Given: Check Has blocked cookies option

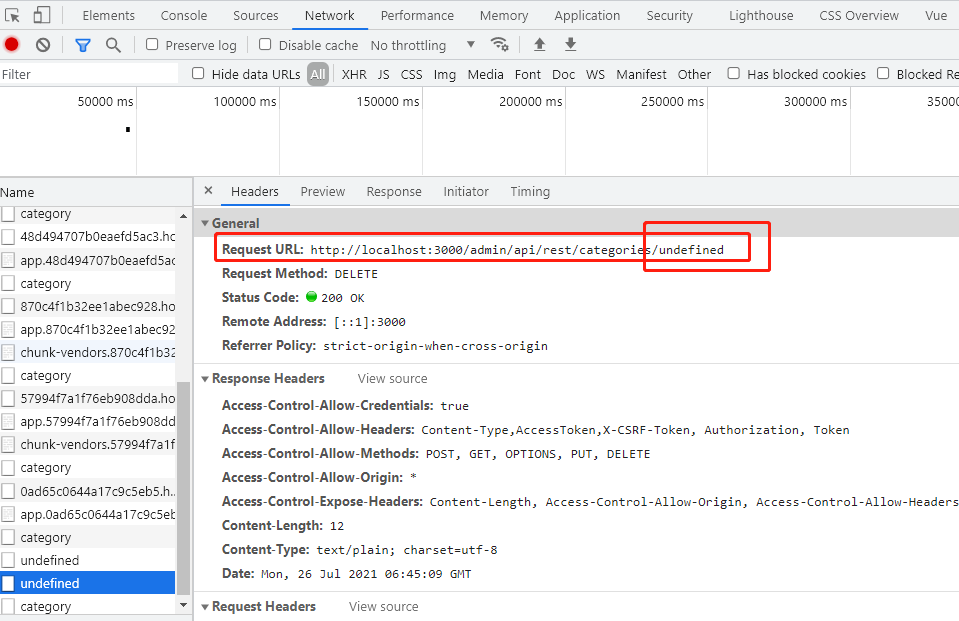Looking at the screenshot, I should (x=733, y=73).
